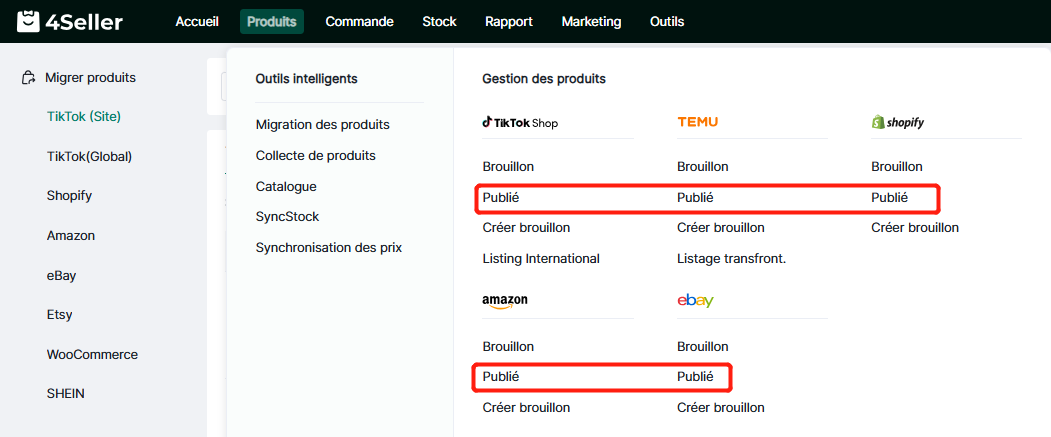This screenshot has height=437, width=1051.
Task: Click the TEMU logo
Action: 697,122
